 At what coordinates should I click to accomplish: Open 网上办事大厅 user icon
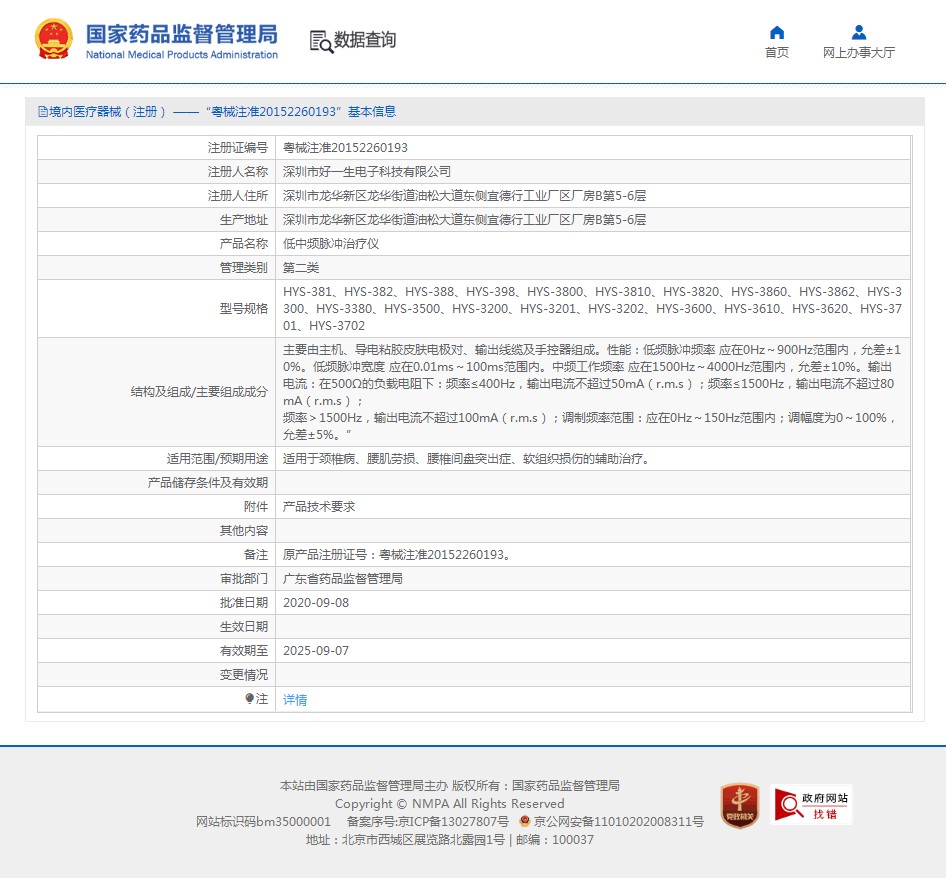pyautogui.click(x=859, y=33)
